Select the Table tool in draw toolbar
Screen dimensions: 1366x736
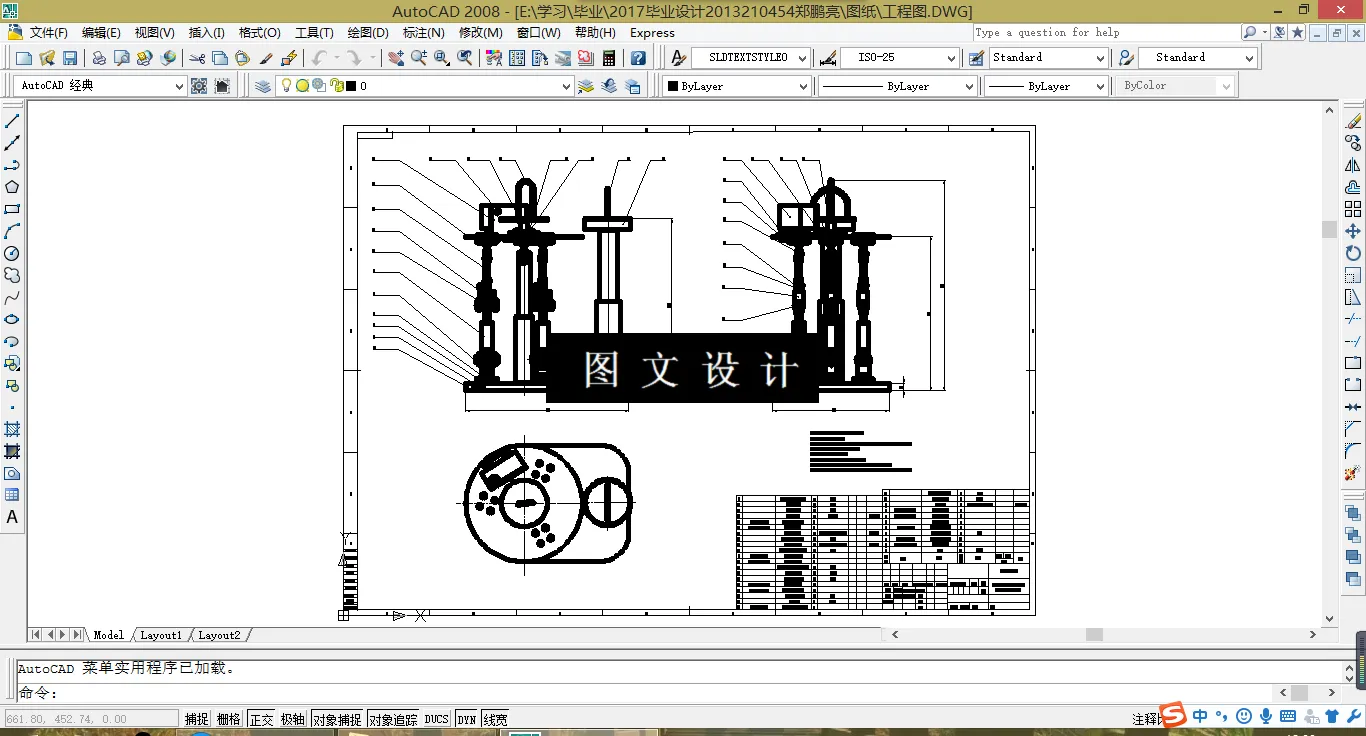coord(12,495)
